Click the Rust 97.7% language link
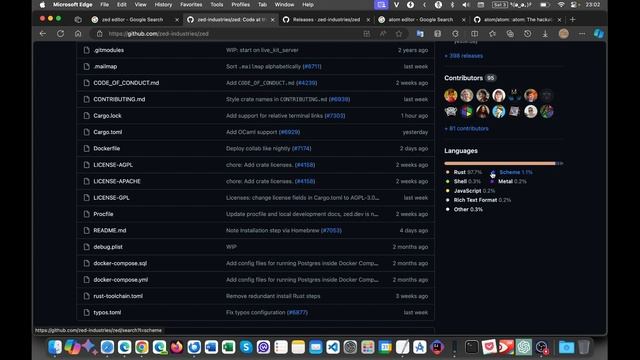Viewport: 640px width, 360px height. [464, 172]
